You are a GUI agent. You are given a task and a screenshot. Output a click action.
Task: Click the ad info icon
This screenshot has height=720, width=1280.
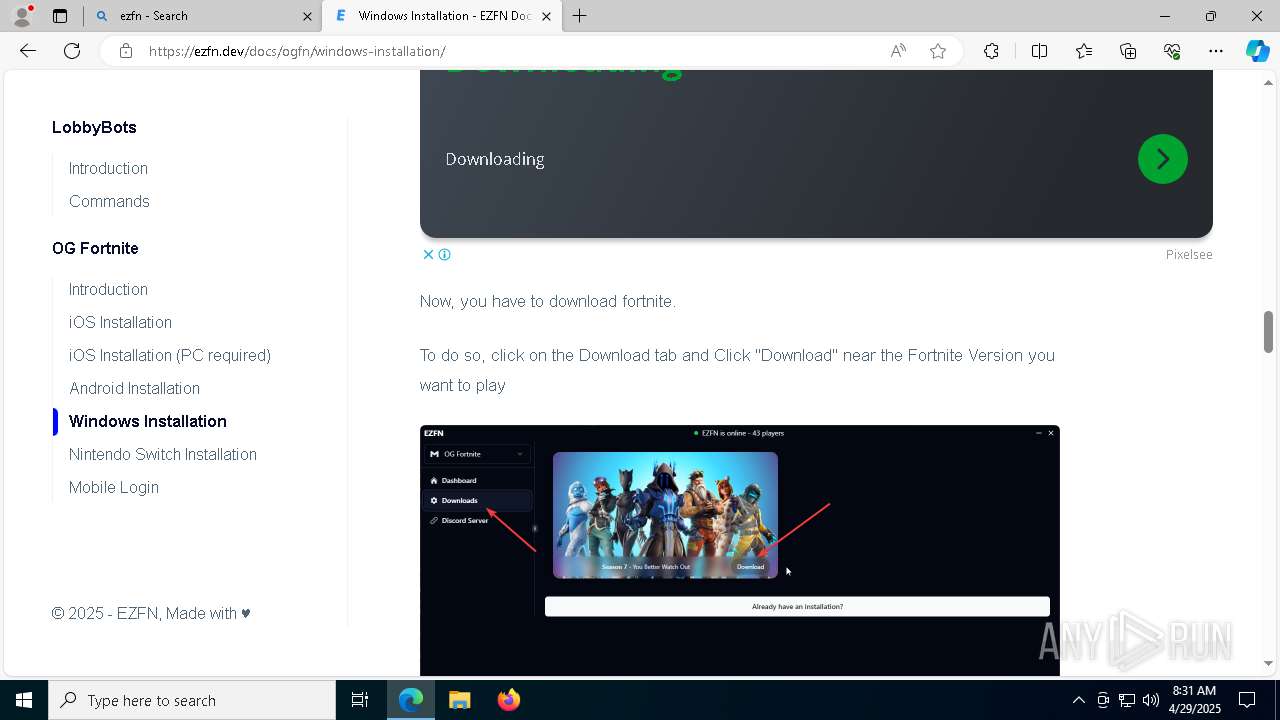445,254
